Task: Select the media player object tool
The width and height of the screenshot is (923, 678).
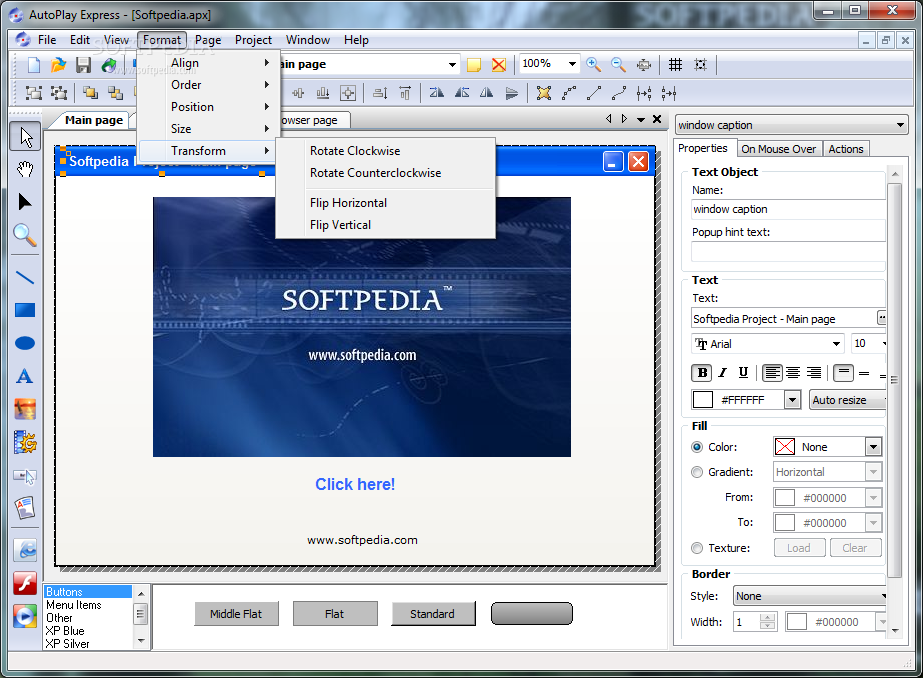Action: (25, 616)
